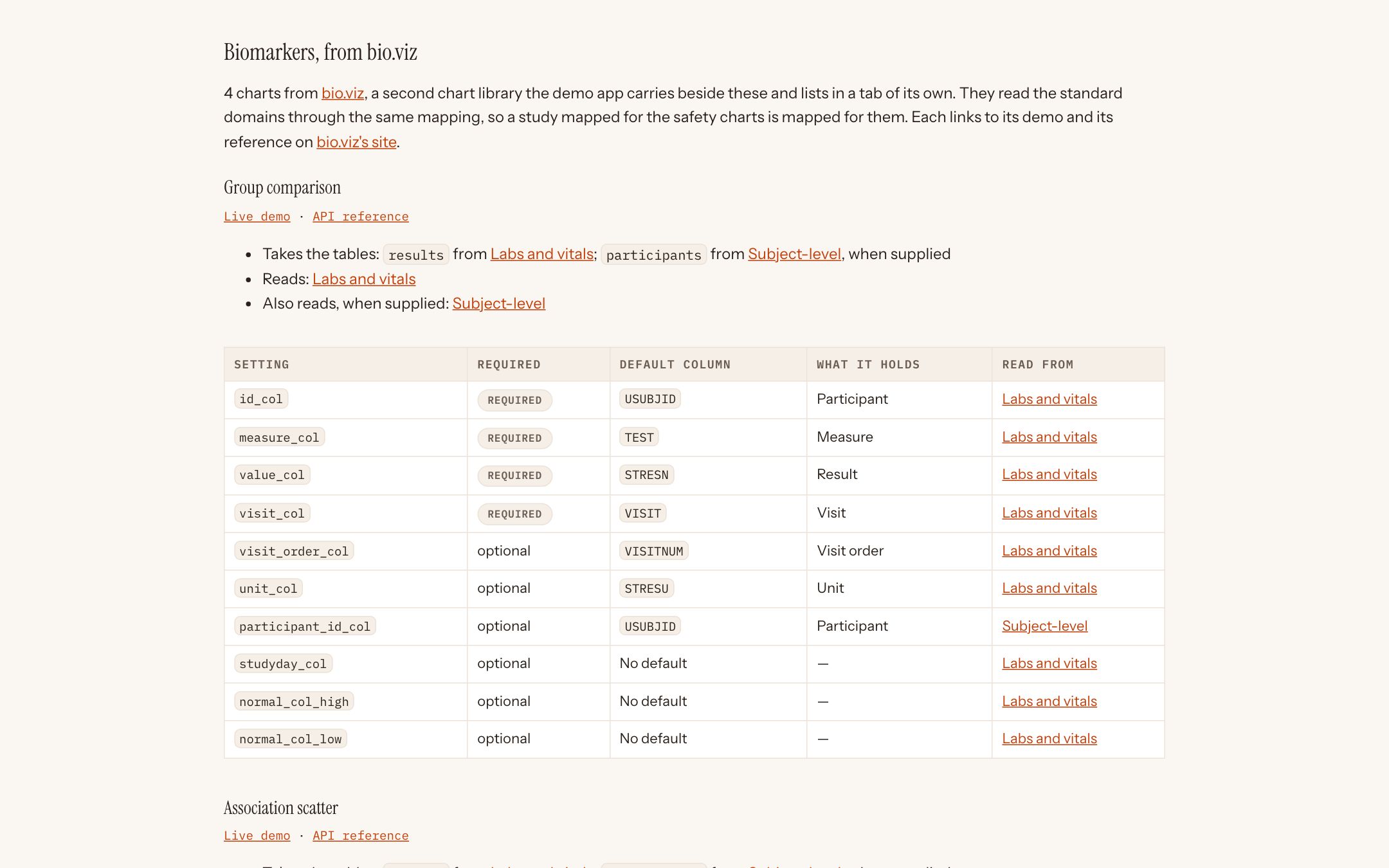1389x868 pixels.
Task: Follow the bio.viz's site link
Action: pyautogui.click(x=356, y=142)
